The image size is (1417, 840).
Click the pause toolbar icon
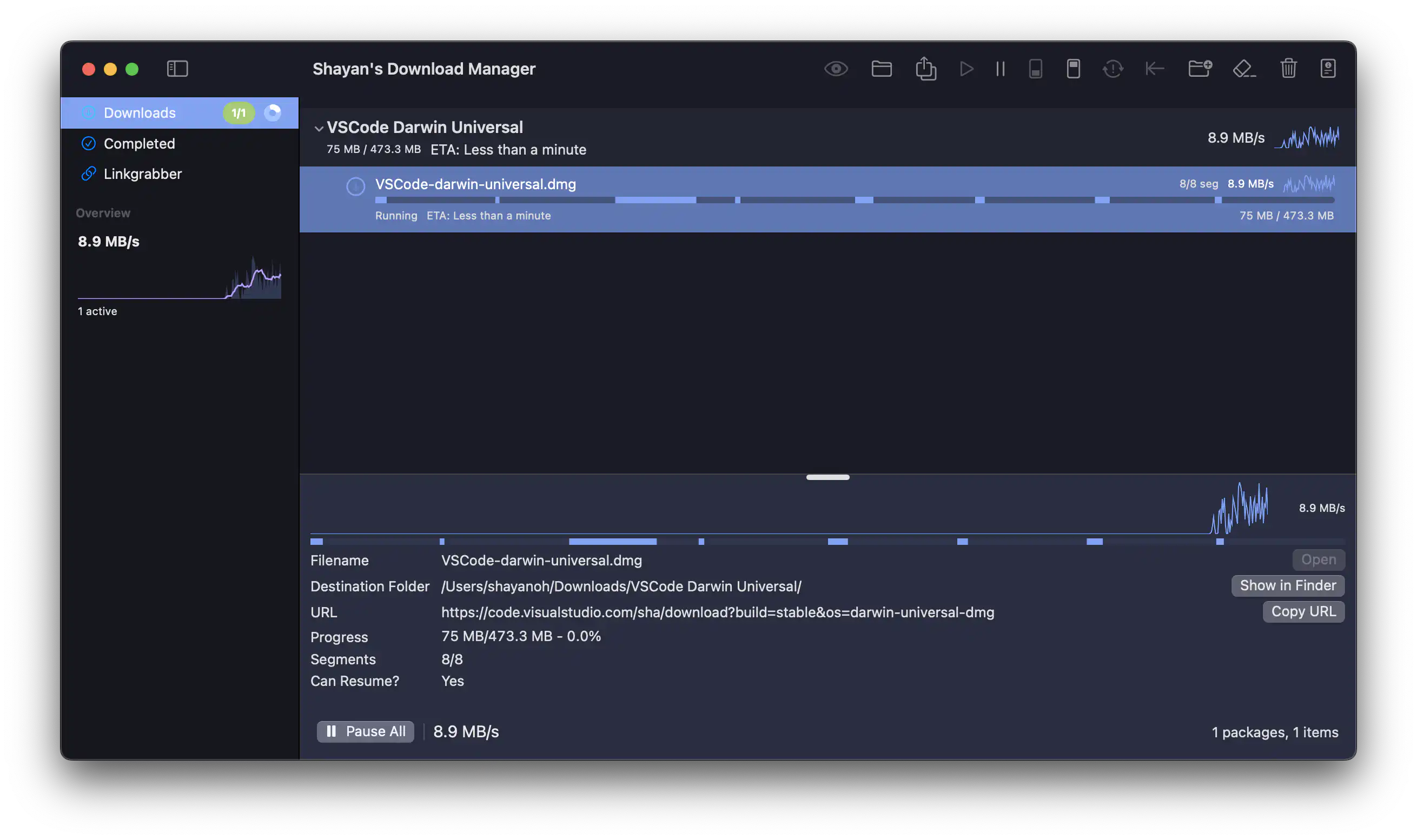(x=1000, y=69)
